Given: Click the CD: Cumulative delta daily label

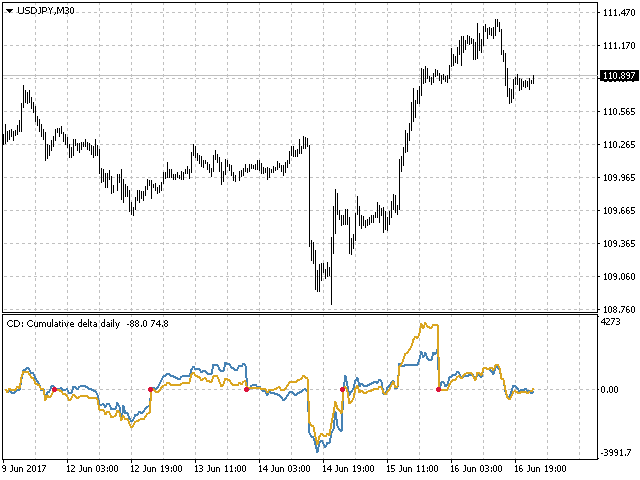Looking at the screenshot, I should click(x=62, y=323).
